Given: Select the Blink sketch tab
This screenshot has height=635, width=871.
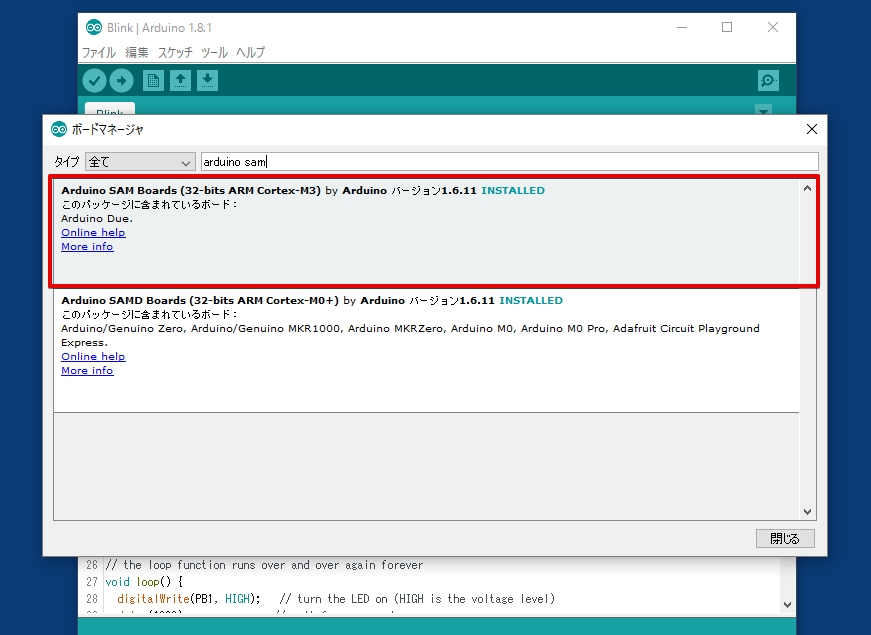Looking at the screenshot, I should pos(110,109).
